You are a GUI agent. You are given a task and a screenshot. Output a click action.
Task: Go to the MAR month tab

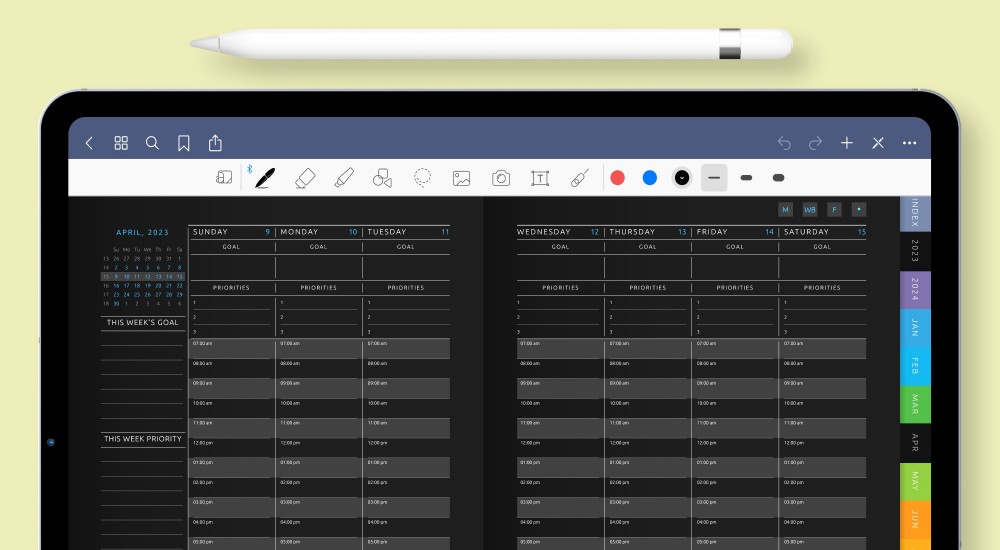coord(915,405)
